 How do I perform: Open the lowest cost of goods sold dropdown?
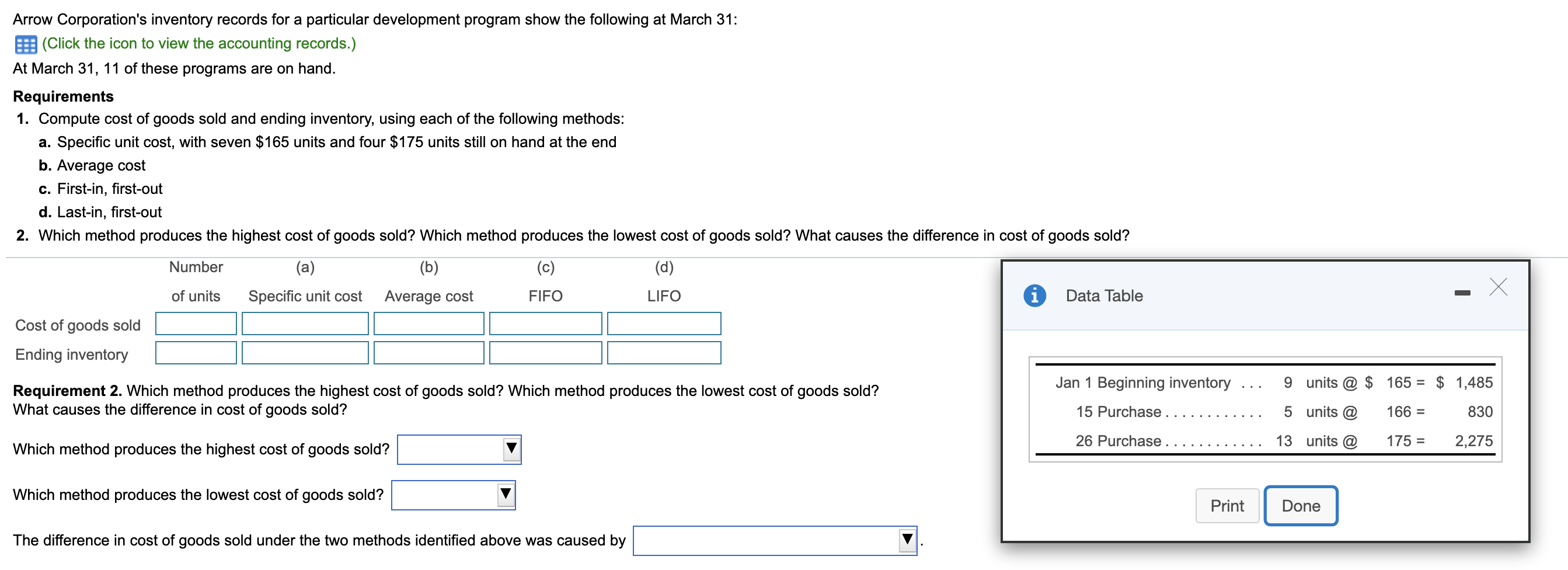point(454,495)
